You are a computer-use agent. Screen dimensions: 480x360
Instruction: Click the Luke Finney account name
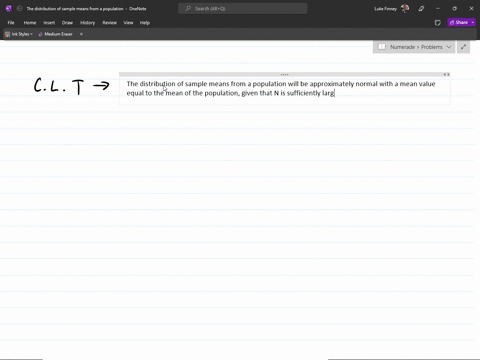pos(385,9)
